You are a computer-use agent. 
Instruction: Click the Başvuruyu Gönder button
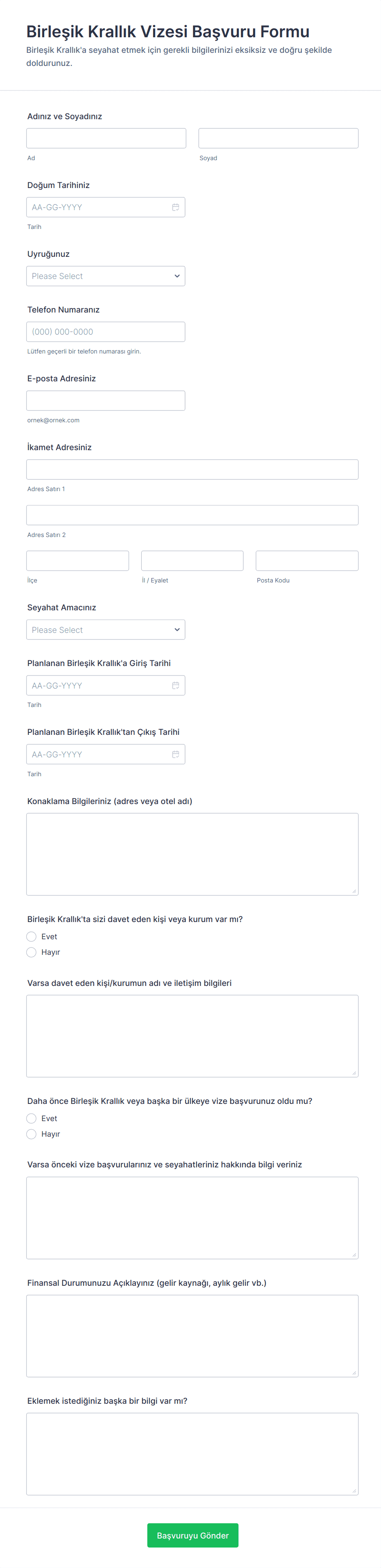192,1535
